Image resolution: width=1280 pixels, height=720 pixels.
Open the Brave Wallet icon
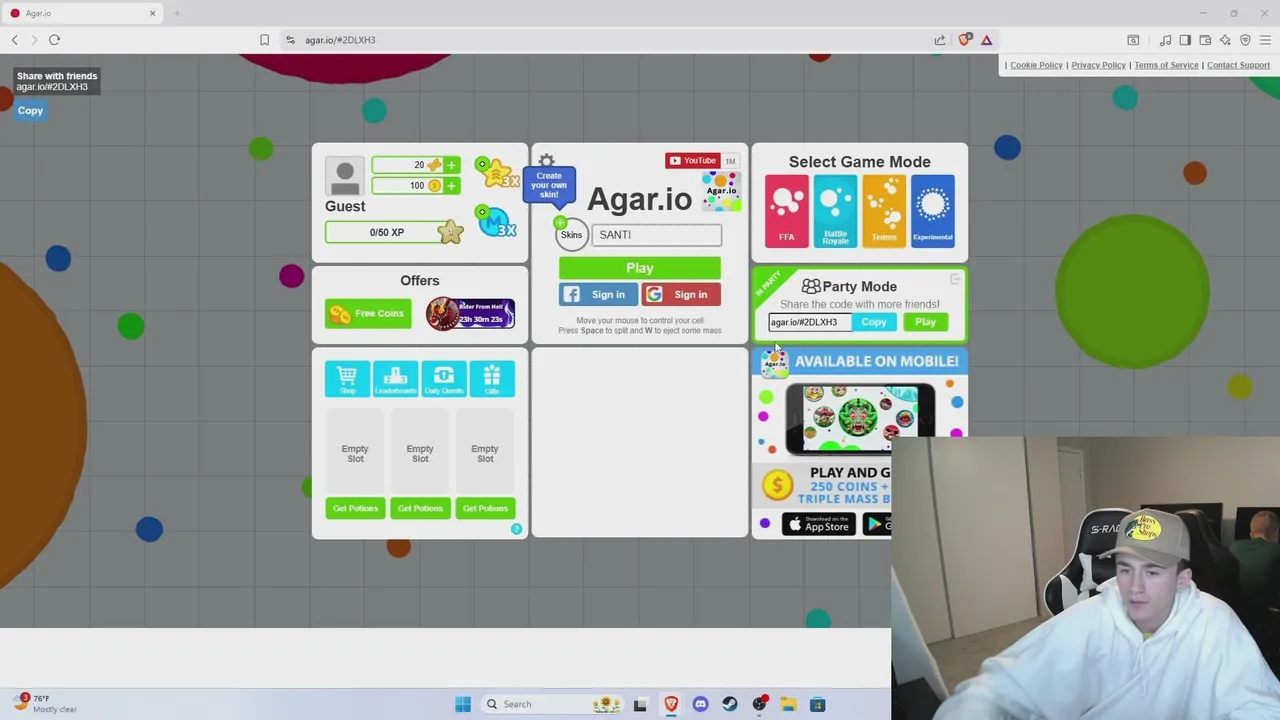coord(1205,40)
